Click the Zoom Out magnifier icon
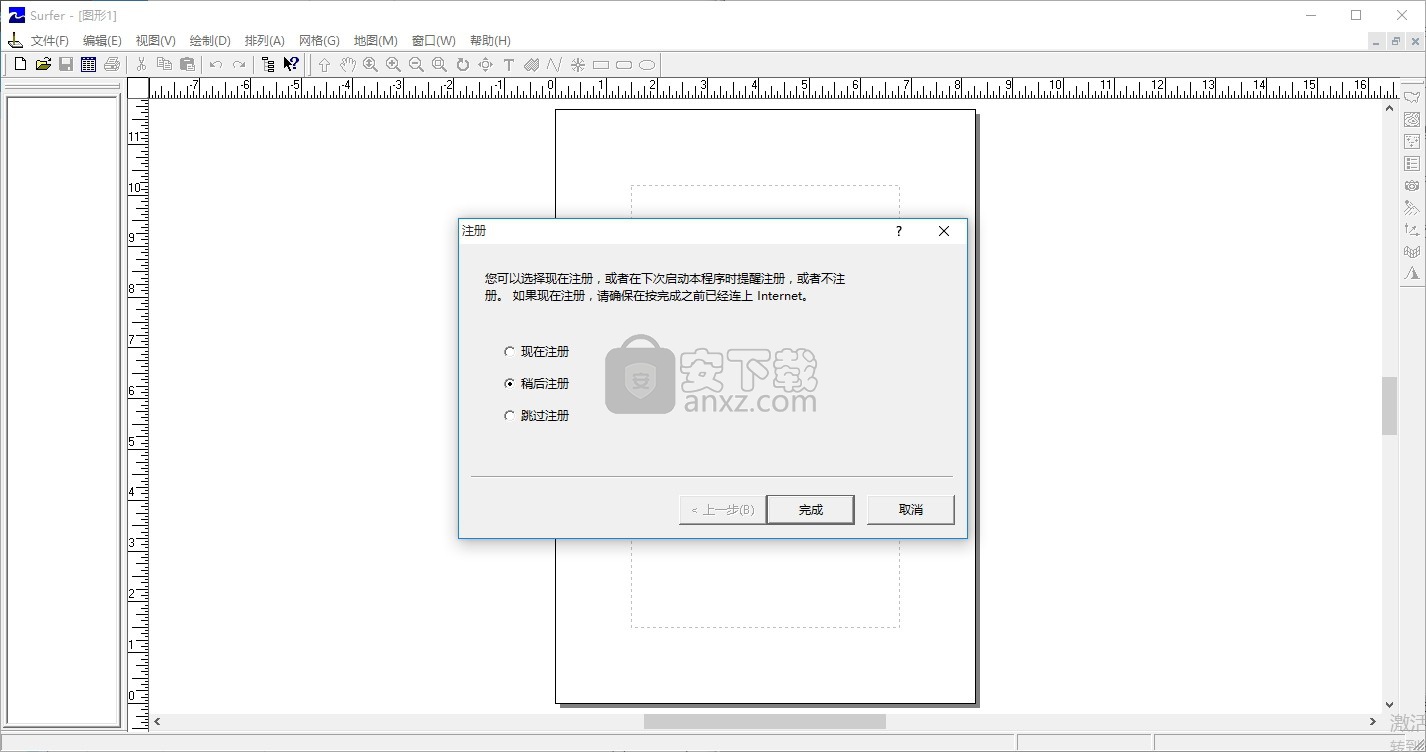Screen dimensions: 1426x752 point(416,64)
